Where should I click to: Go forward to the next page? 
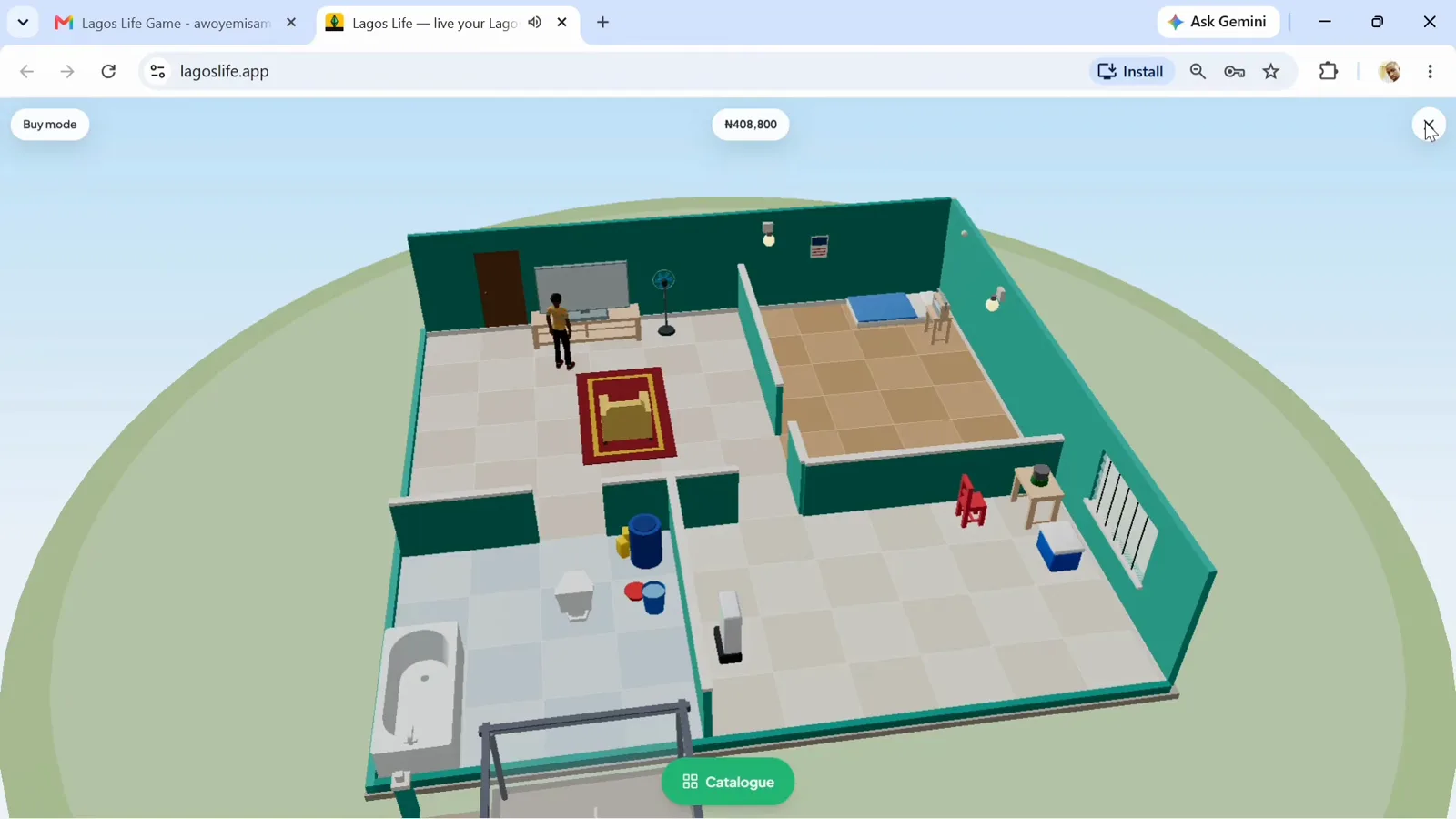[x=67, y=71]
